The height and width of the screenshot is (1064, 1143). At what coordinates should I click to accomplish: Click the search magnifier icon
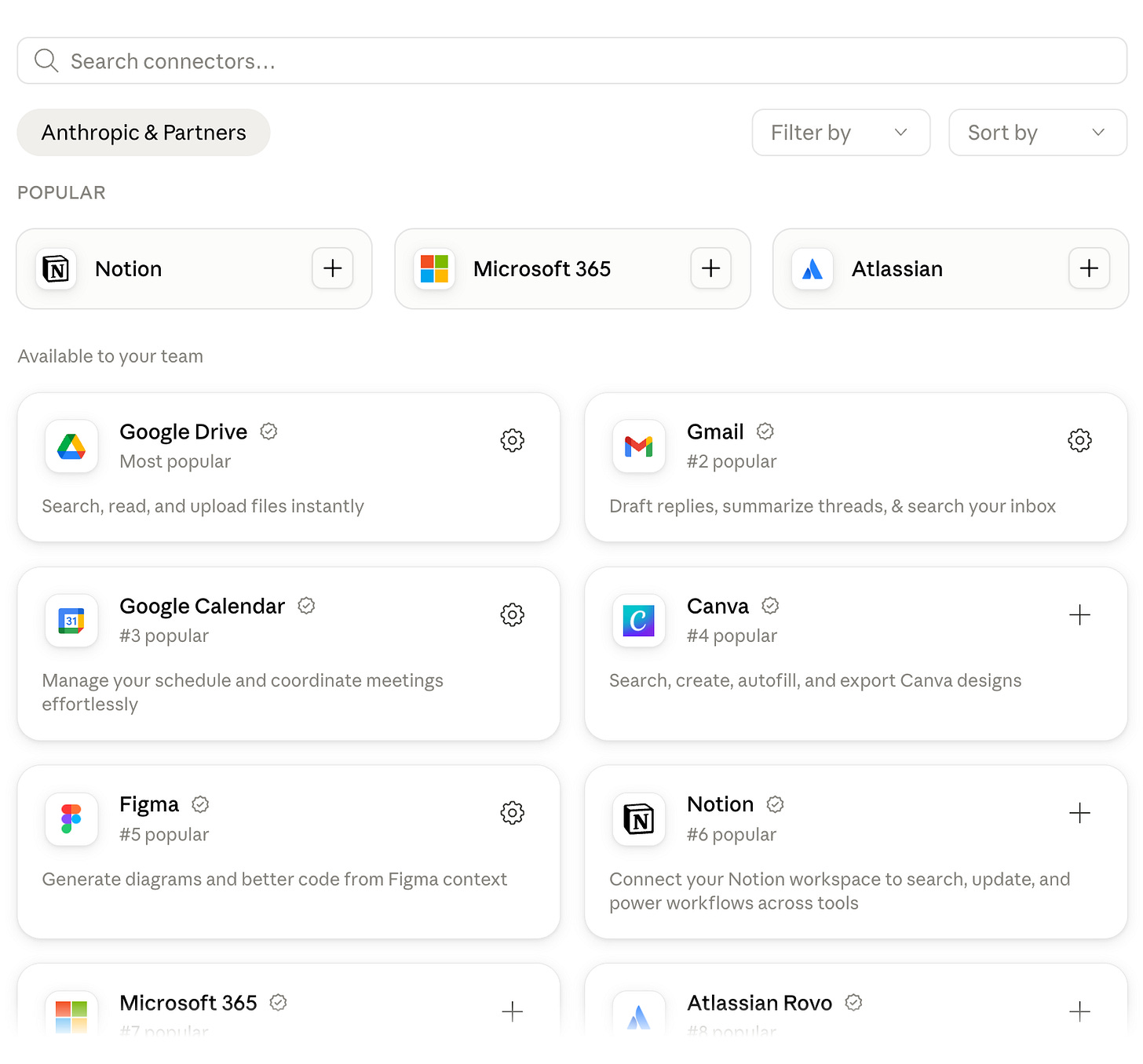click(46, 61)
